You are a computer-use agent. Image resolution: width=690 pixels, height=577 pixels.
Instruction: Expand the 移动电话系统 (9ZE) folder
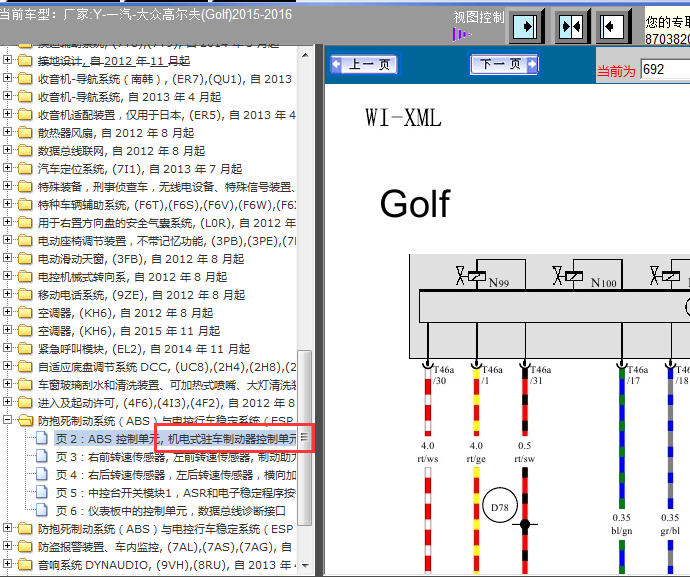pyautogui.click(x=7, y=294)
